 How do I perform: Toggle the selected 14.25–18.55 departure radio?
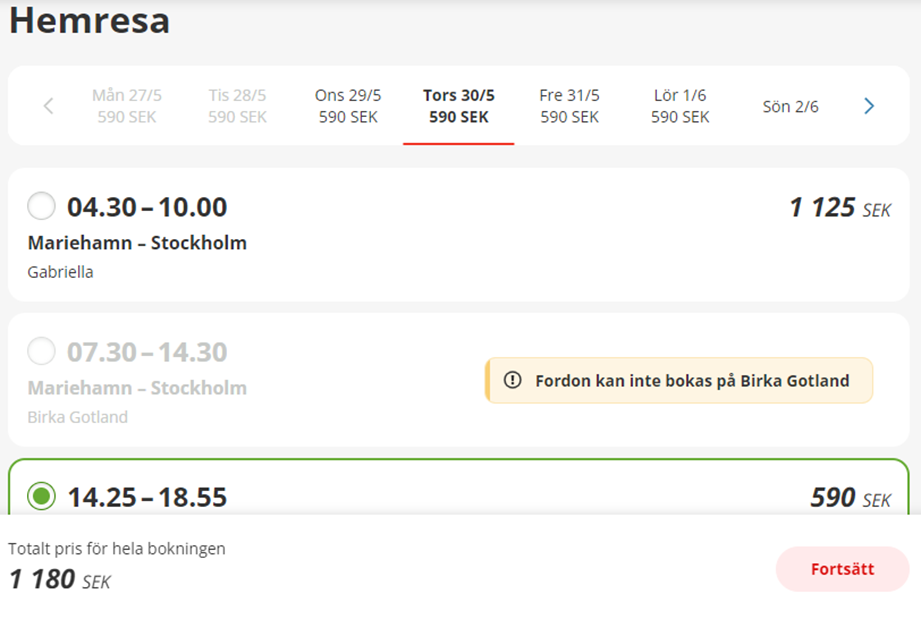tap(41, 496)
